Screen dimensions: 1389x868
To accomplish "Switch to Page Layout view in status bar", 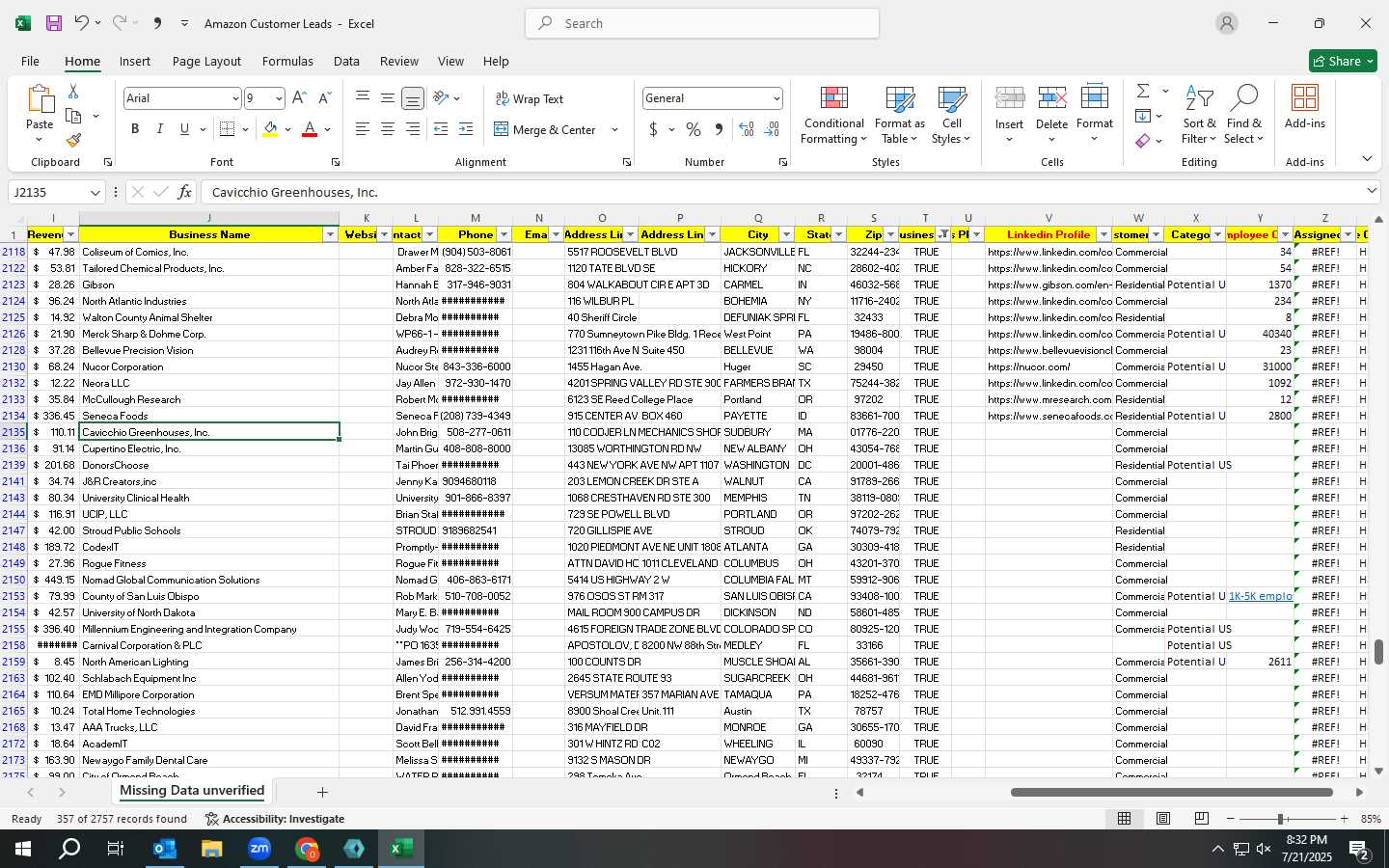I will pos(1163,819).
